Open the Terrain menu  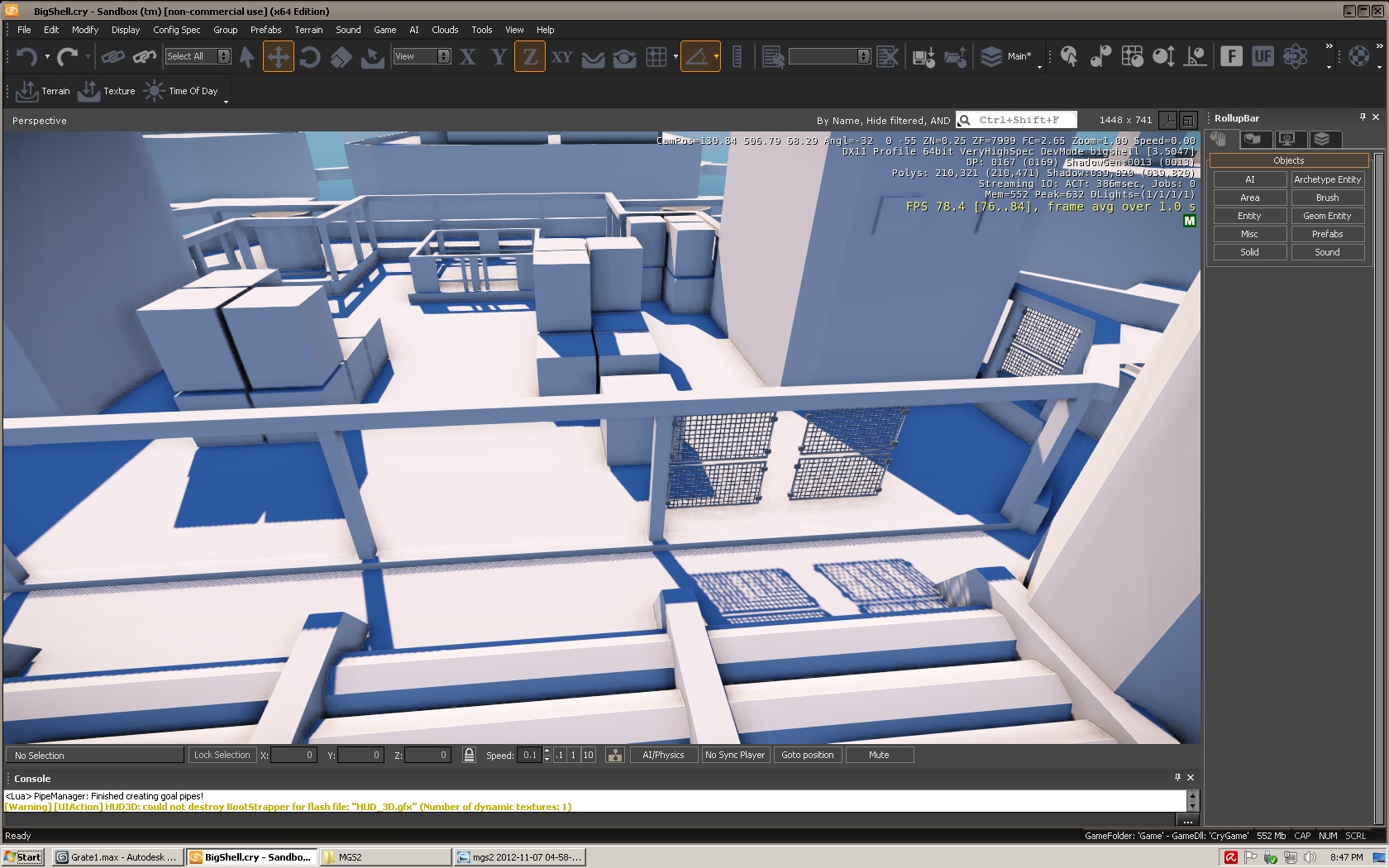pyautogui.click(x=308, y=30)
